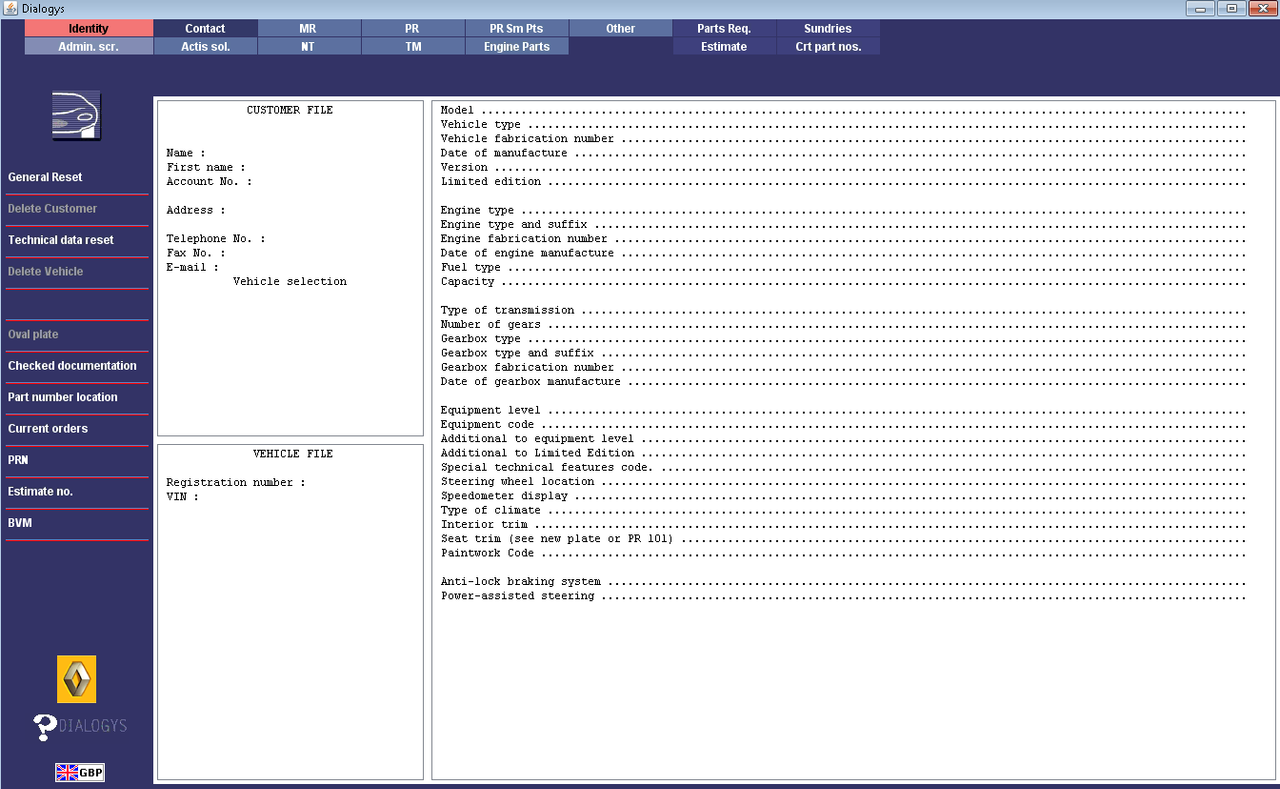Click the BVM sidebar button
The image size is (1280, 789).
click(77, 522)
